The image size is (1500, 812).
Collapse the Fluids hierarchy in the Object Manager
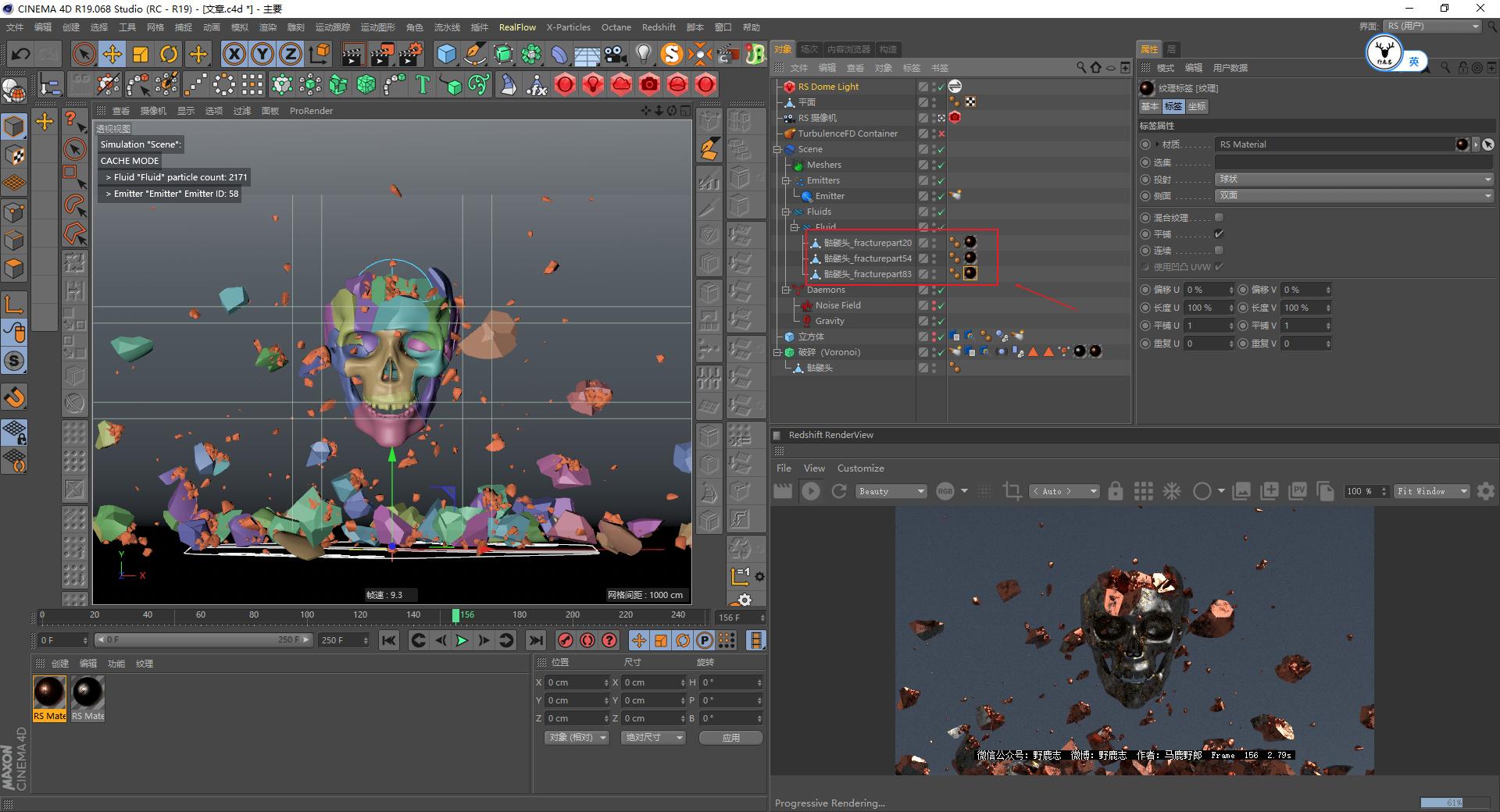pyautogui.click(x=785, y=211)
